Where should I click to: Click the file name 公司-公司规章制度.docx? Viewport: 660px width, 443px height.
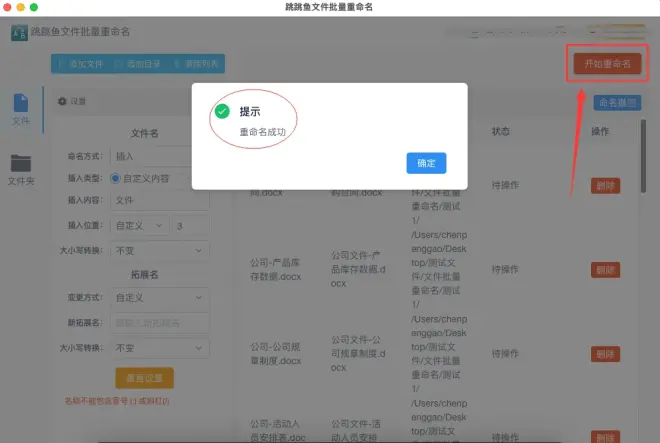(276, 354)
